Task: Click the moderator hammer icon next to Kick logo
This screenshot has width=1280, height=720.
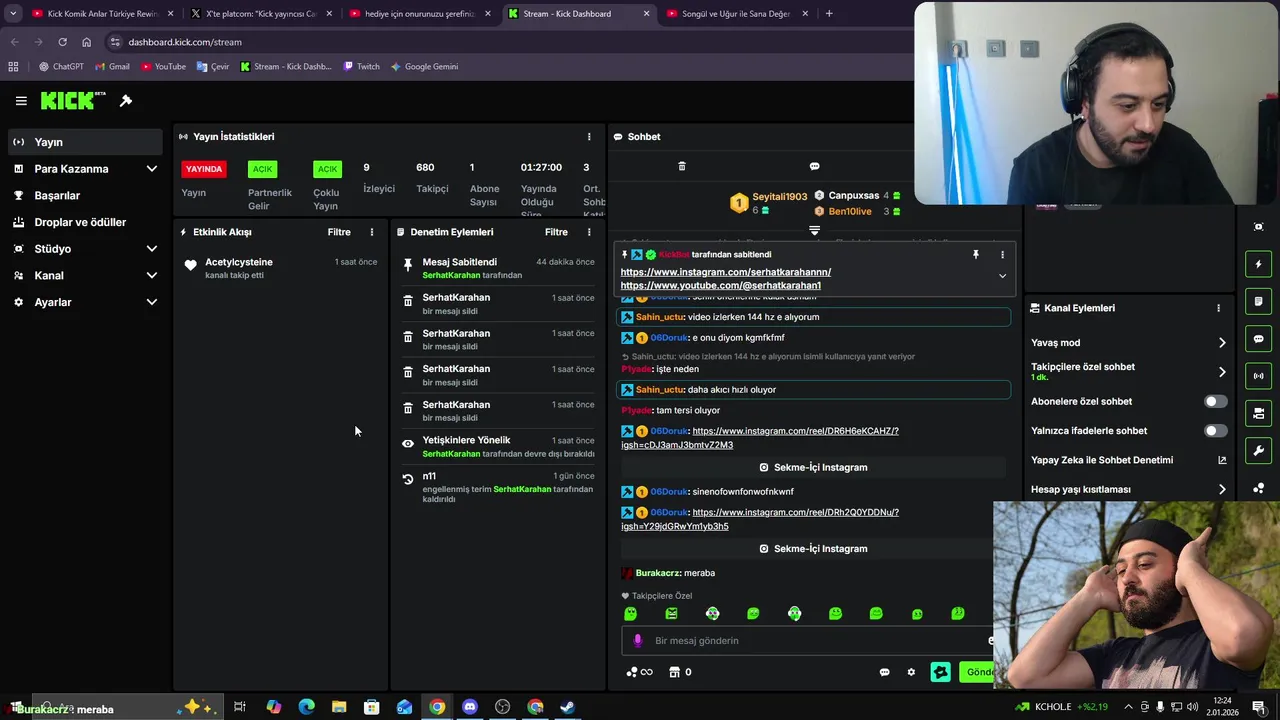Action: tap(126, 101)
